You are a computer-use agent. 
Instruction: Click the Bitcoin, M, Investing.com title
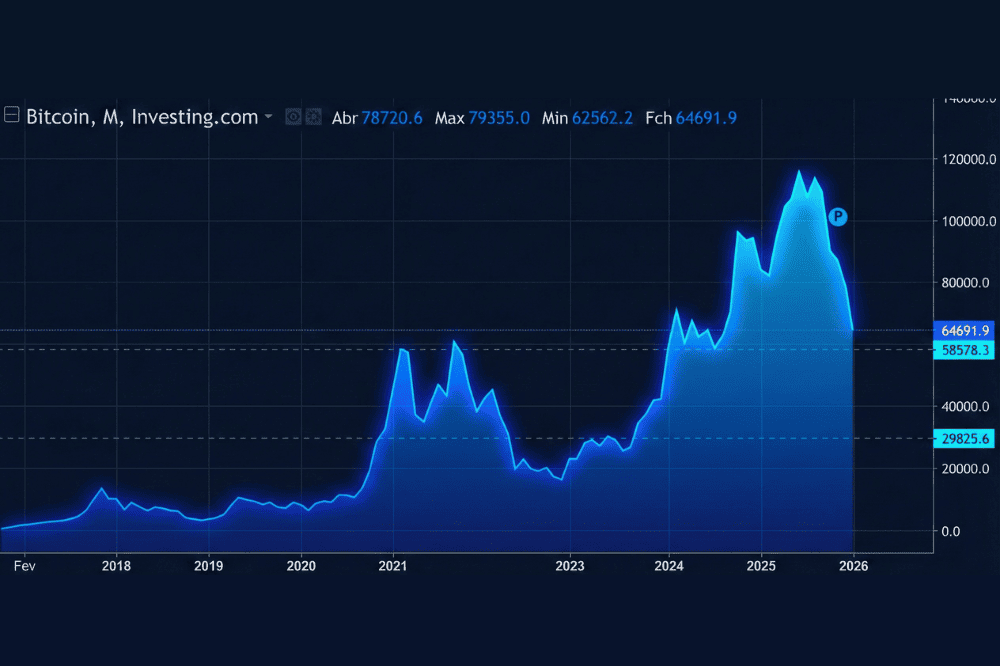pyautogui.click(x=142, y=117)
